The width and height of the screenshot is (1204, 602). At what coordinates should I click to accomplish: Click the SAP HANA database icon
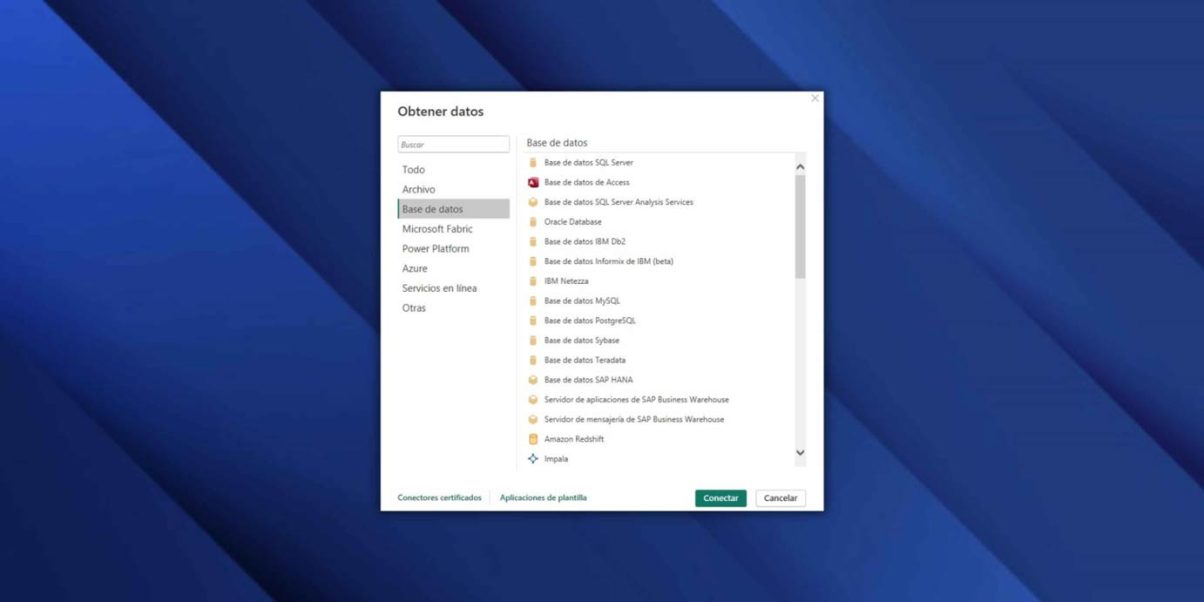(533, 380)
